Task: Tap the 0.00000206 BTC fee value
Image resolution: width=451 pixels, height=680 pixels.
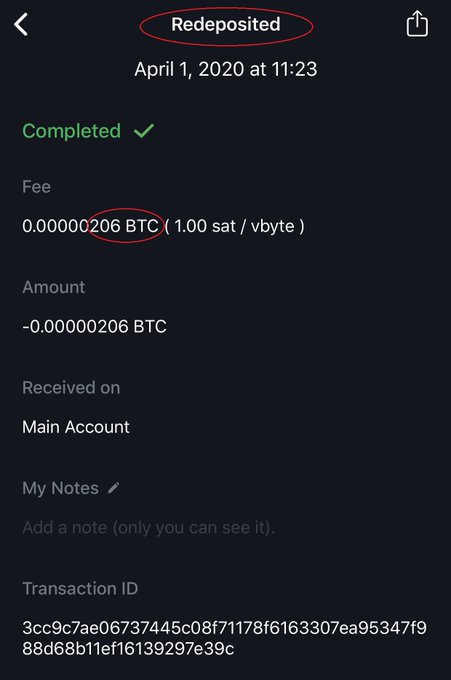Action: click(90, 226)
